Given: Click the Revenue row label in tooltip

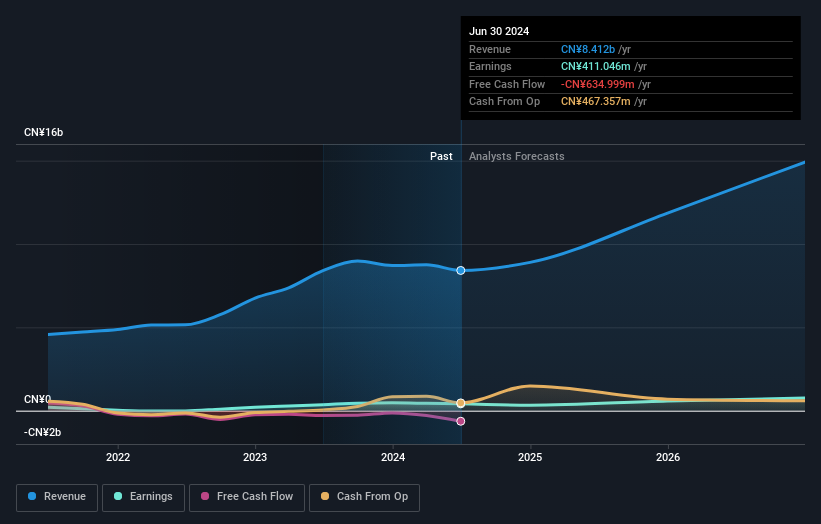Looking at the screenshot, I should (x=490, y=49).
